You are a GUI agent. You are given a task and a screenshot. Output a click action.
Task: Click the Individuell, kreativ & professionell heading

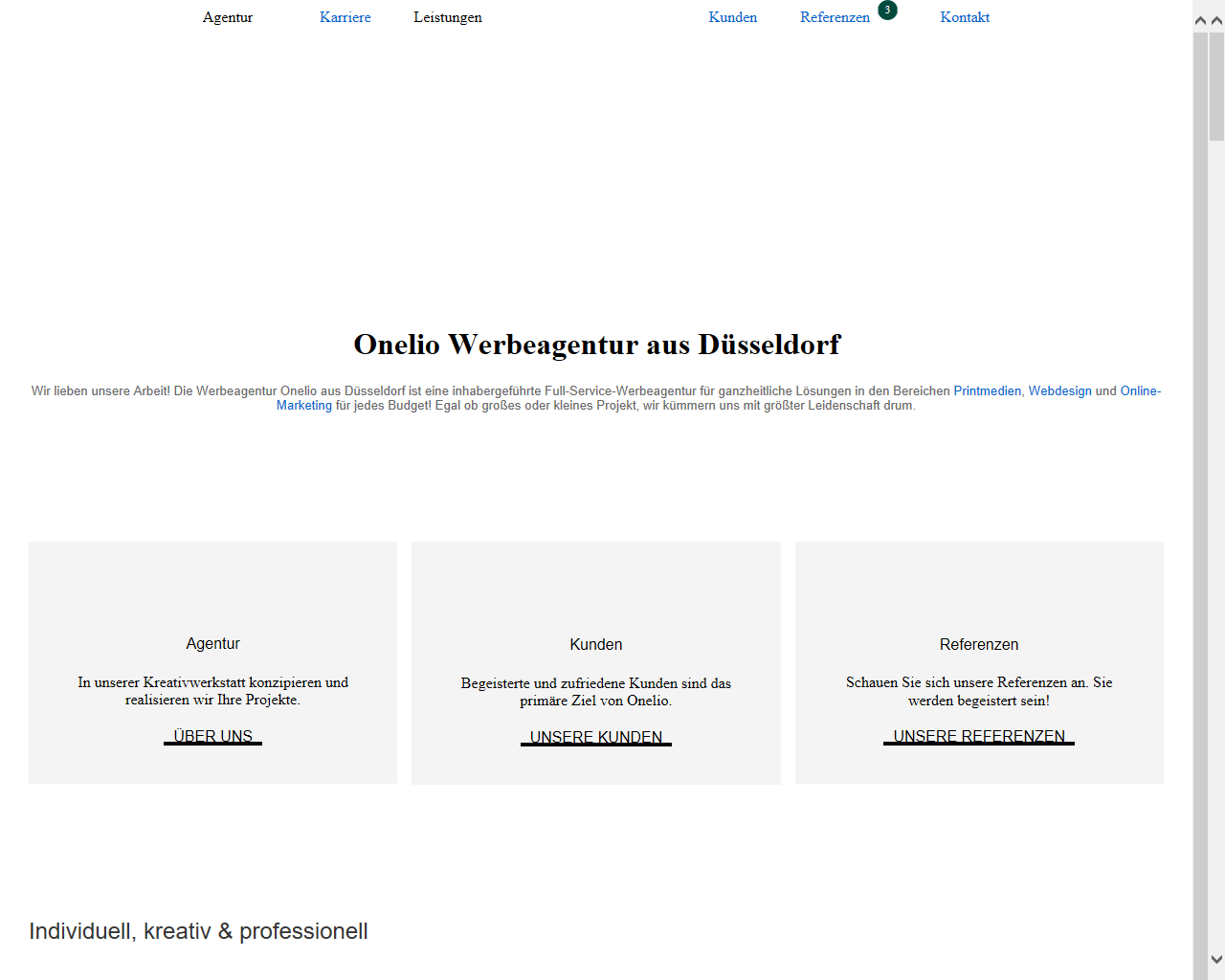point(198,931)
